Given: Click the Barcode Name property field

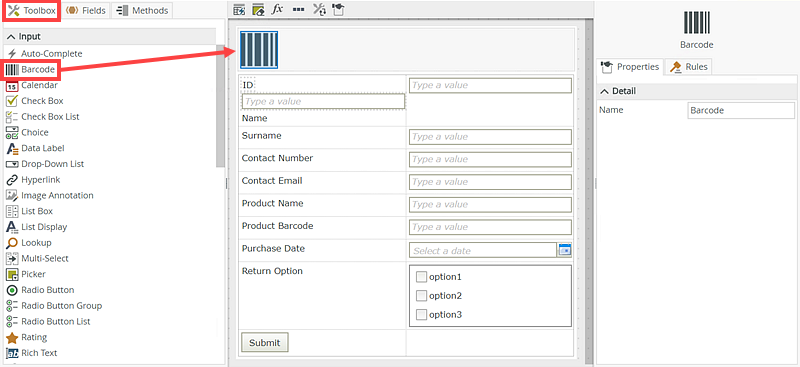Looking at the screenshot, I should [741, 110].
